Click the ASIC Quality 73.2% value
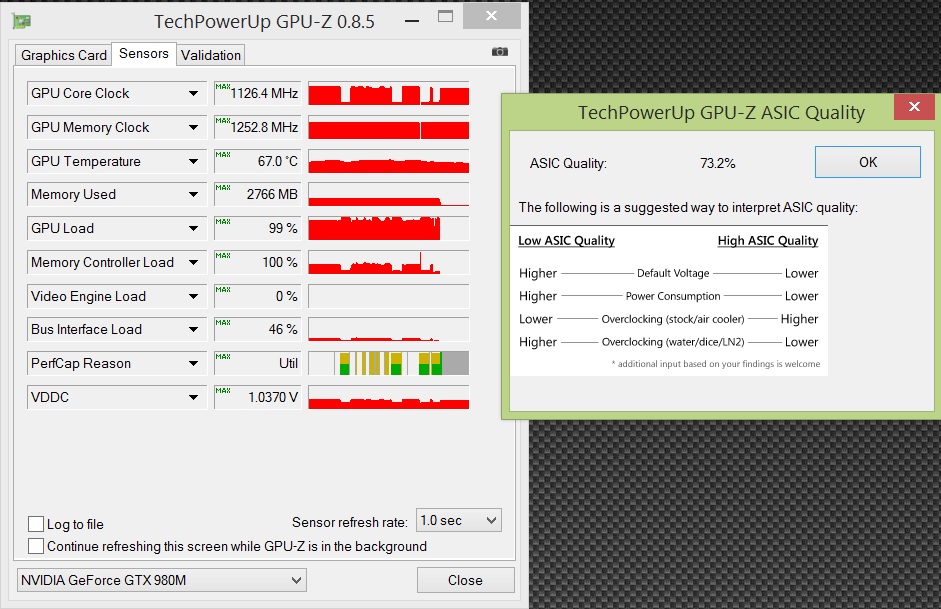 point(717,163)
